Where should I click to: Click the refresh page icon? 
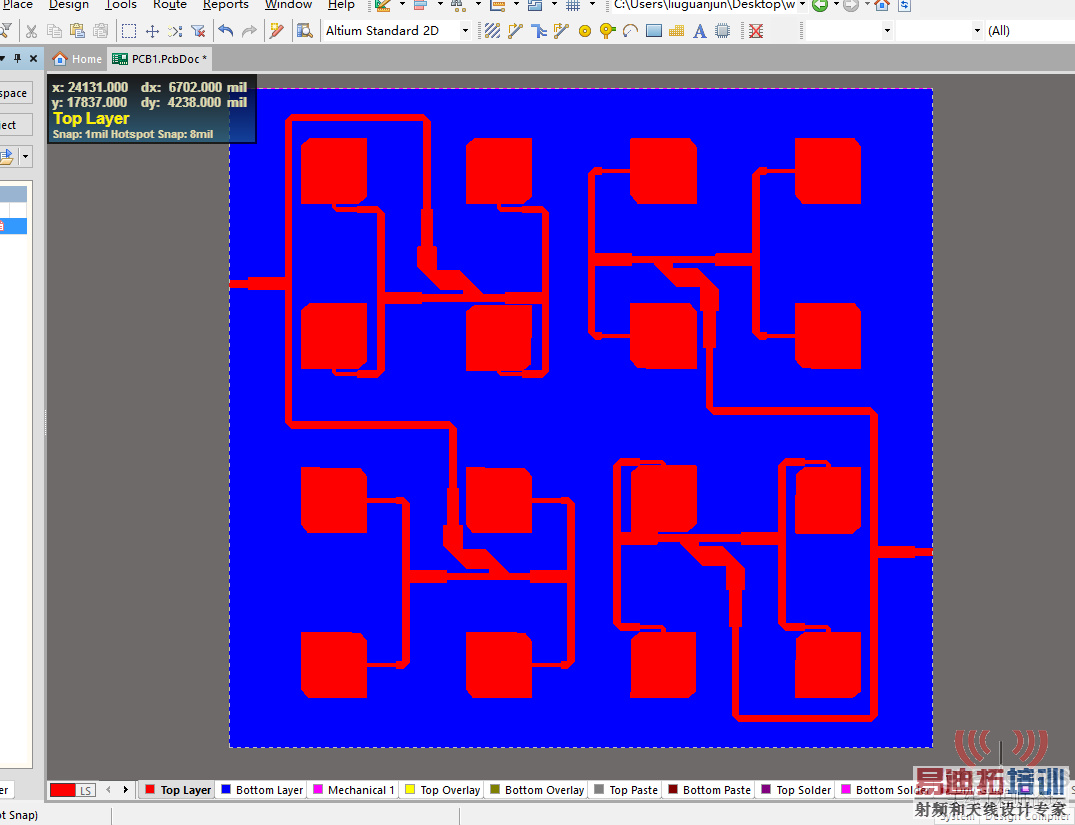[905, 5]
